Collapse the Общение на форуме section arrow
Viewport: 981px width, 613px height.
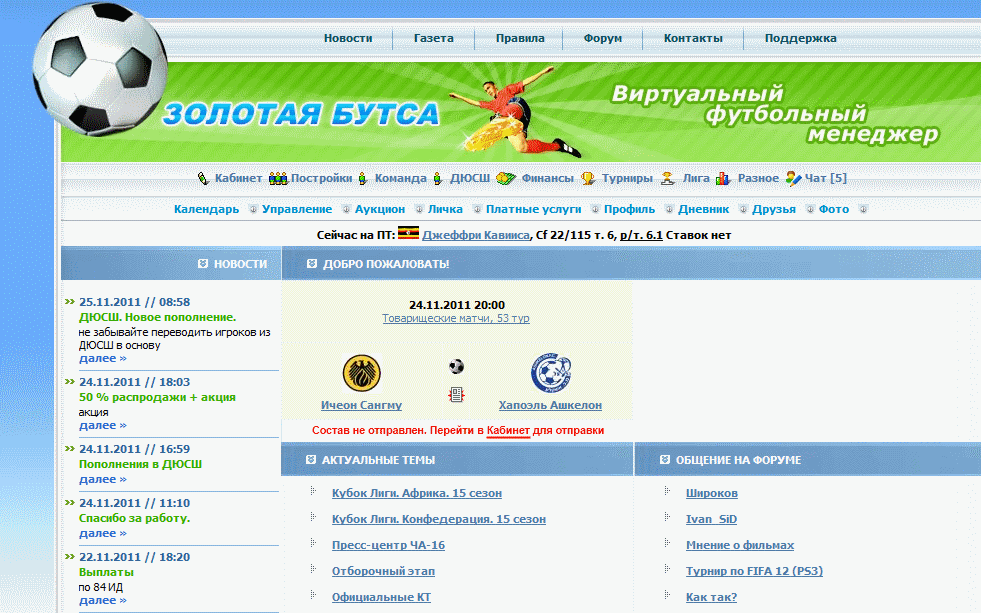tap(665, 460)
